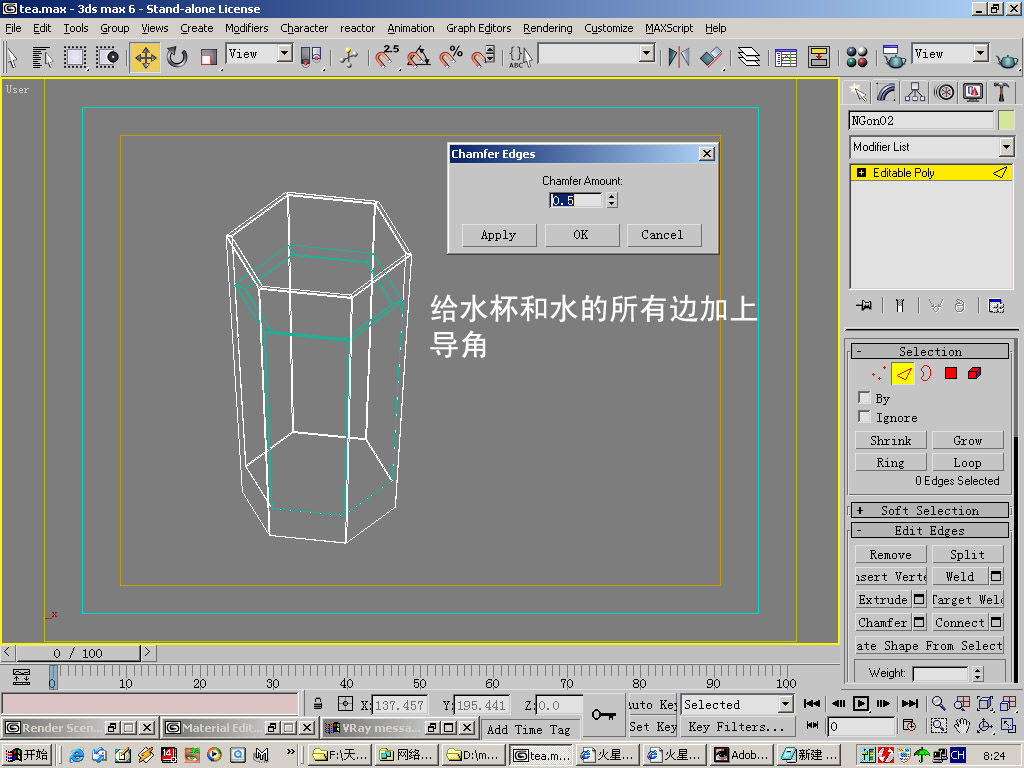Choose Rectangular Selection Region tool
Screen dimensions: 1024x768
tap(74, 57)
